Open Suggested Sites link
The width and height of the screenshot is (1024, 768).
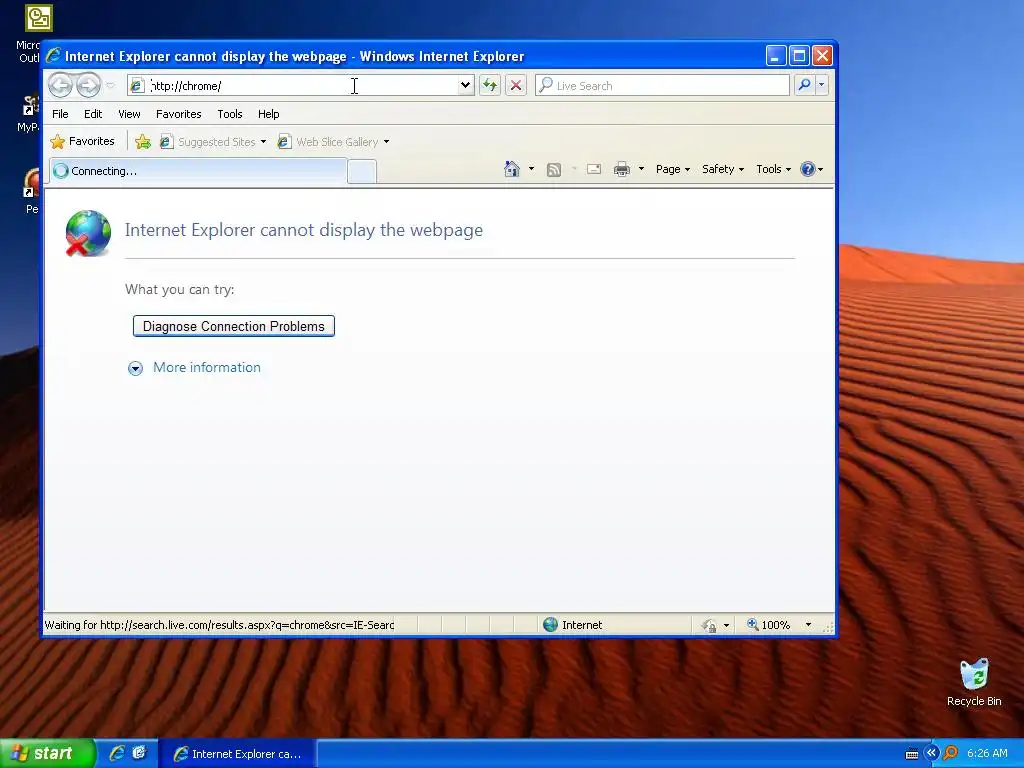coord(213,142)
